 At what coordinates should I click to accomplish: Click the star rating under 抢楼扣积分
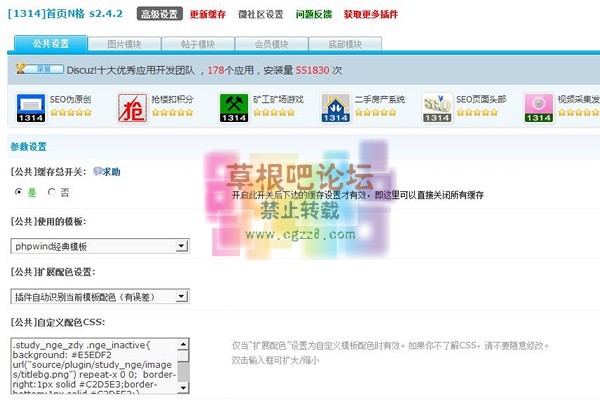pos(173,113)
